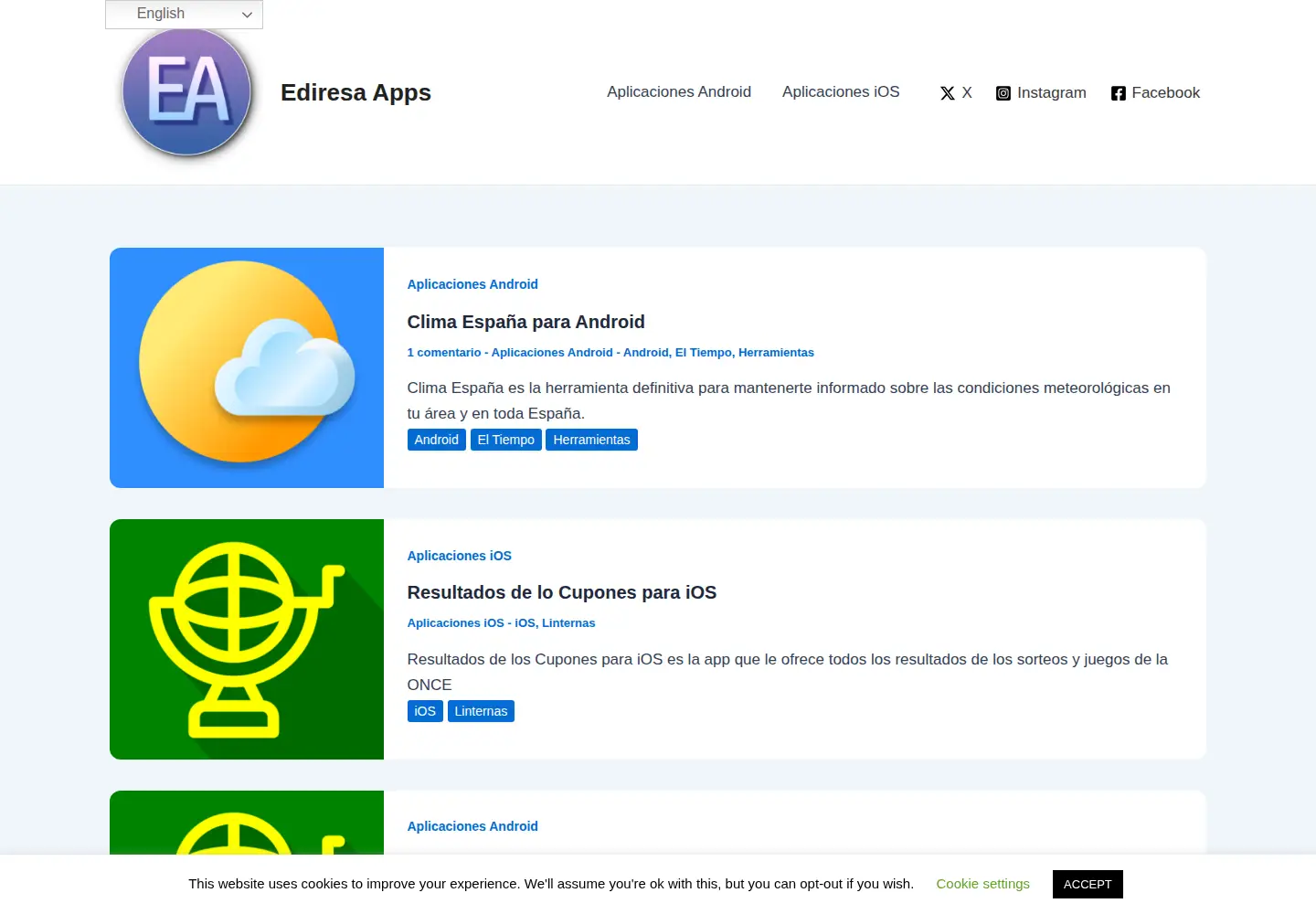This screenshot has width=1316, height=914.
Task: Click the El Tiempo link in Clima España meta line
Action: (704, 353)
